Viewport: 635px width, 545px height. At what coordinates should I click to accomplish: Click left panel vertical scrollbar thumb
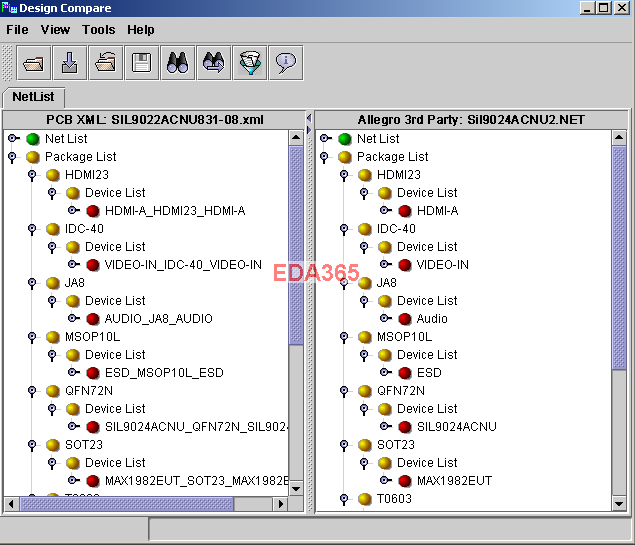coord(296,245)
